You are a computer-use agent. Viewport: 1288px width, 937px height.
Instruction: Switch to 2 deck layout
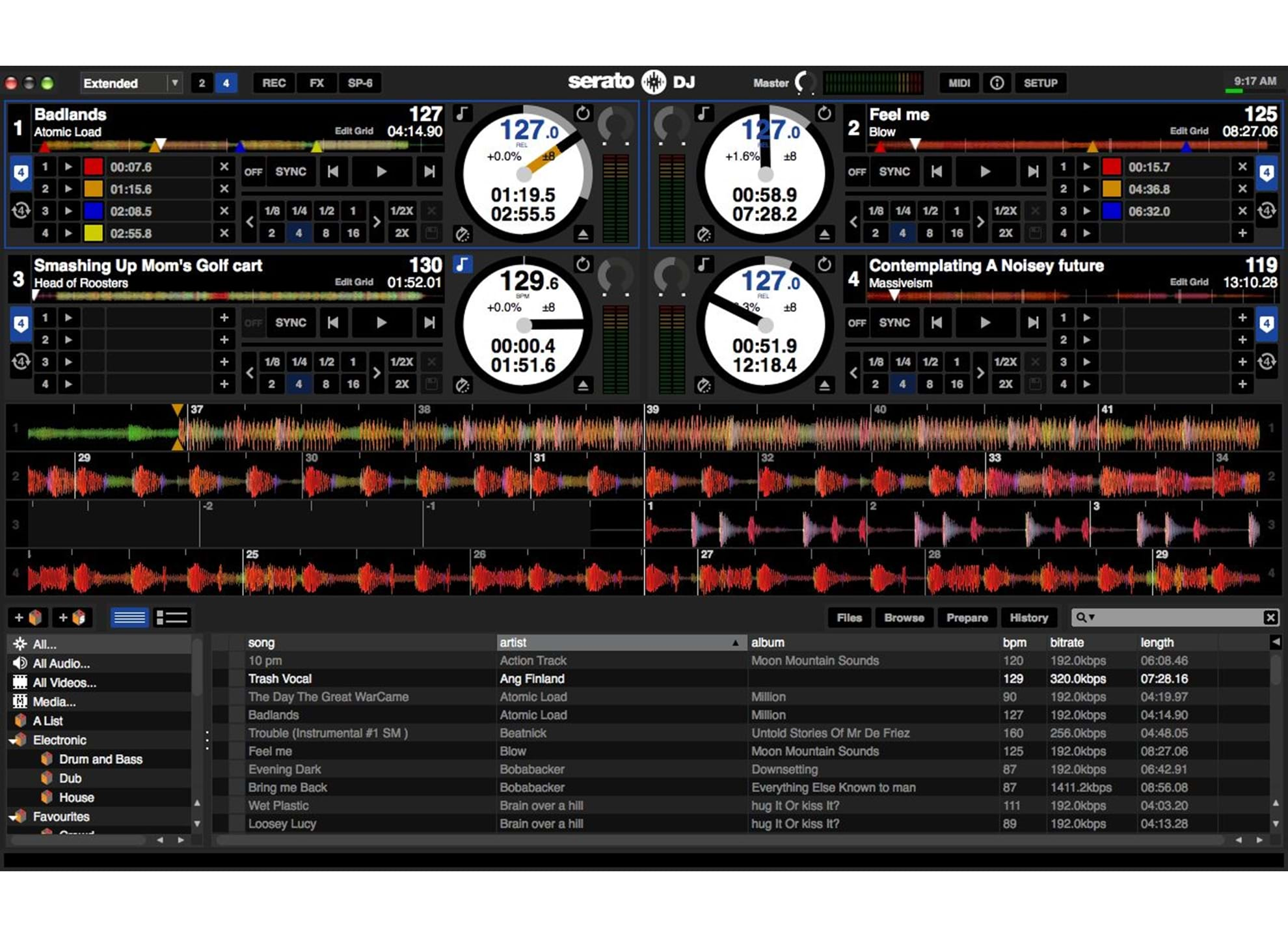(202, 83)
